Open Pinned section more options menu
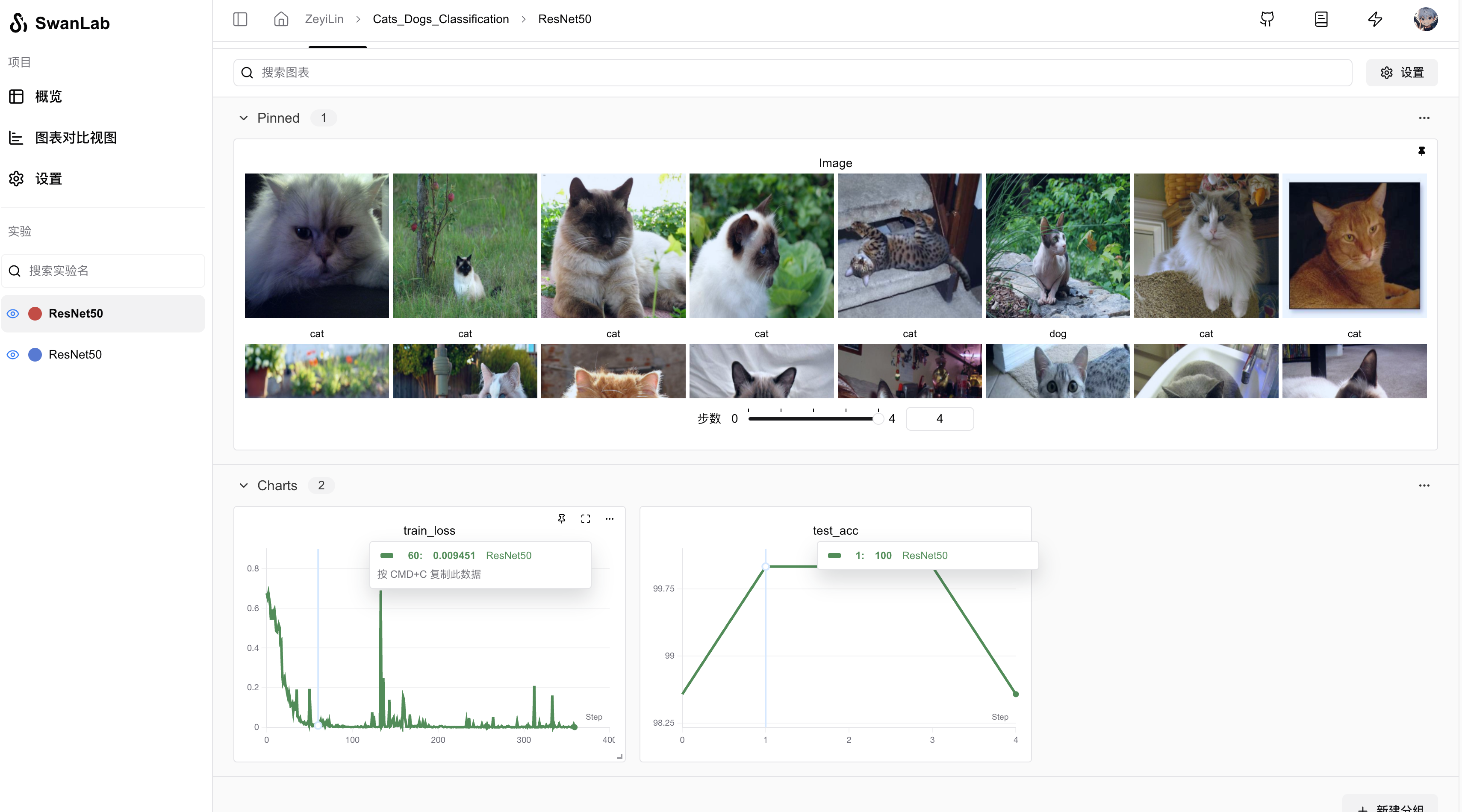 [x=1424, y=118]
